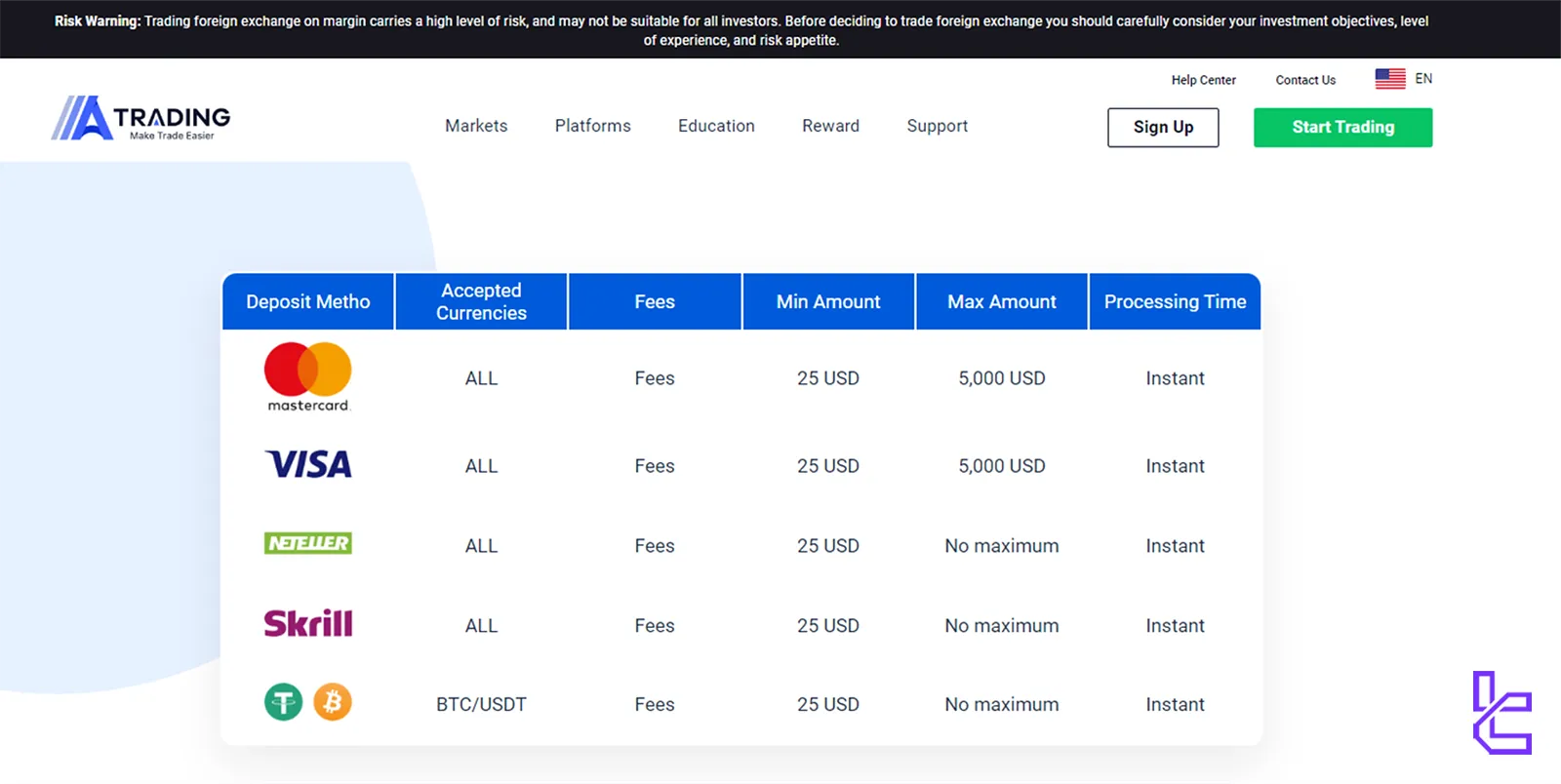Open the Markets menu

pos(476,126)
